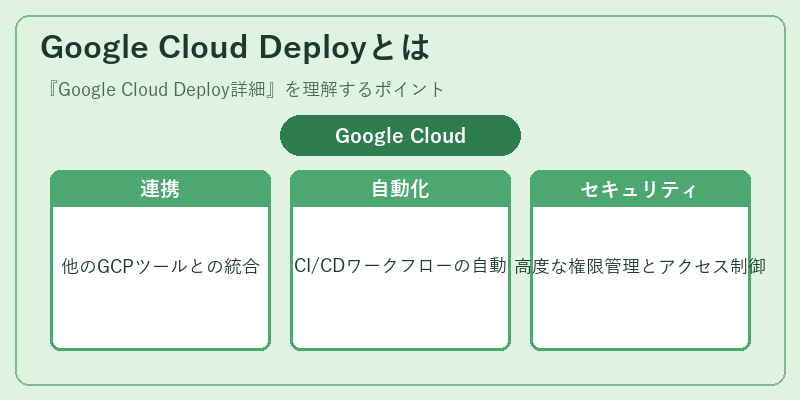Click the text CI/CDワークフローの自動
Image resolution: width=800 pixels, height=400 pixels.
click(401, 266)
